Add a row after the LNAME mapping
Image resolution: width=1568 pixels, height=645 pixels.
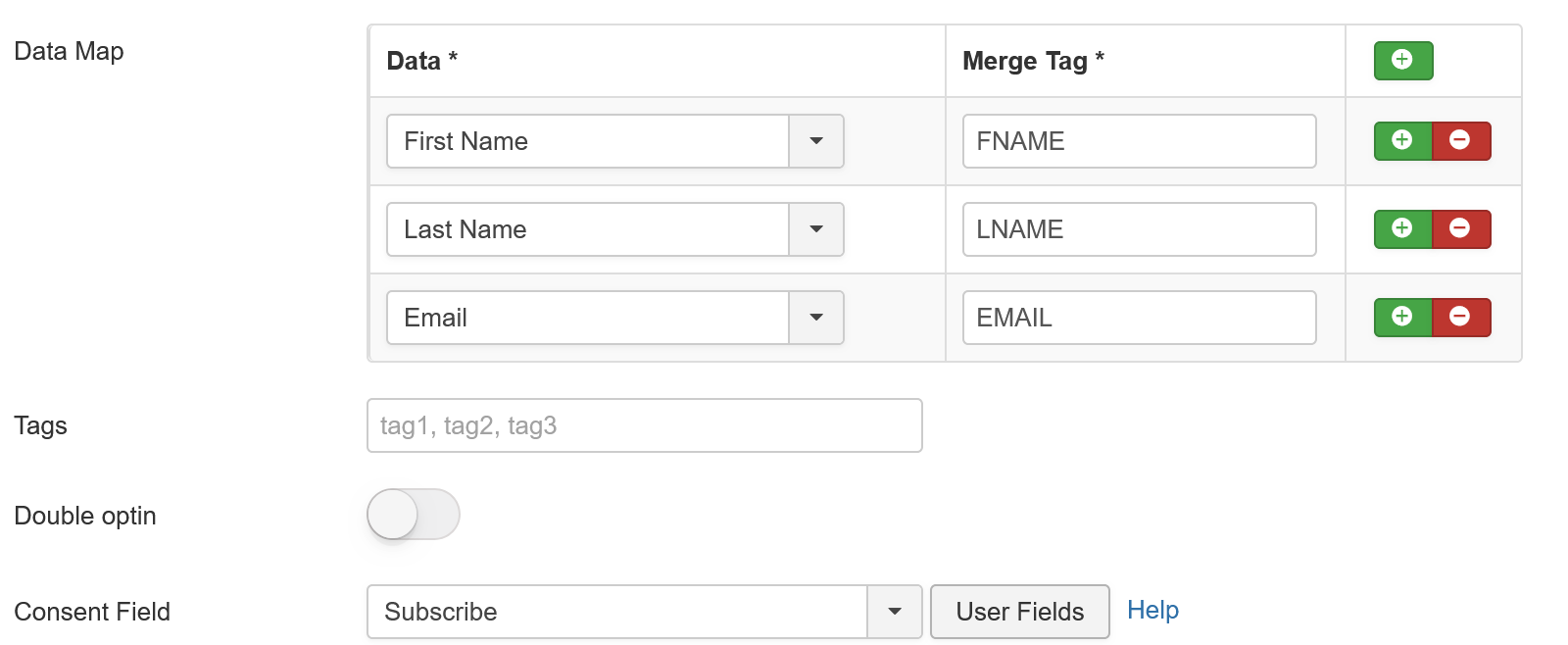pos(1403,229)
